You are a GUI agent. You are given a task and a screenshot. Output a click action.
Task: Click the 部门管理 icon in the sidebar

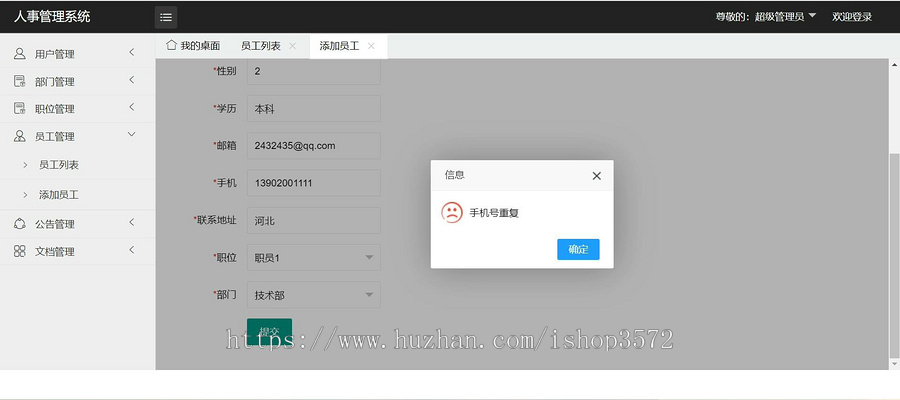(20, 81)
